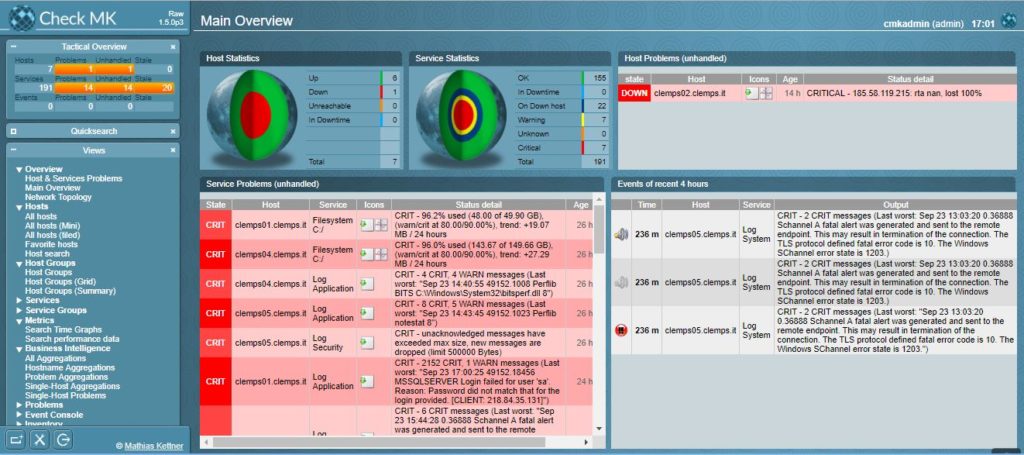Sort service problems by State column header
Screen dimensions: 1024x455
point(216,205)
